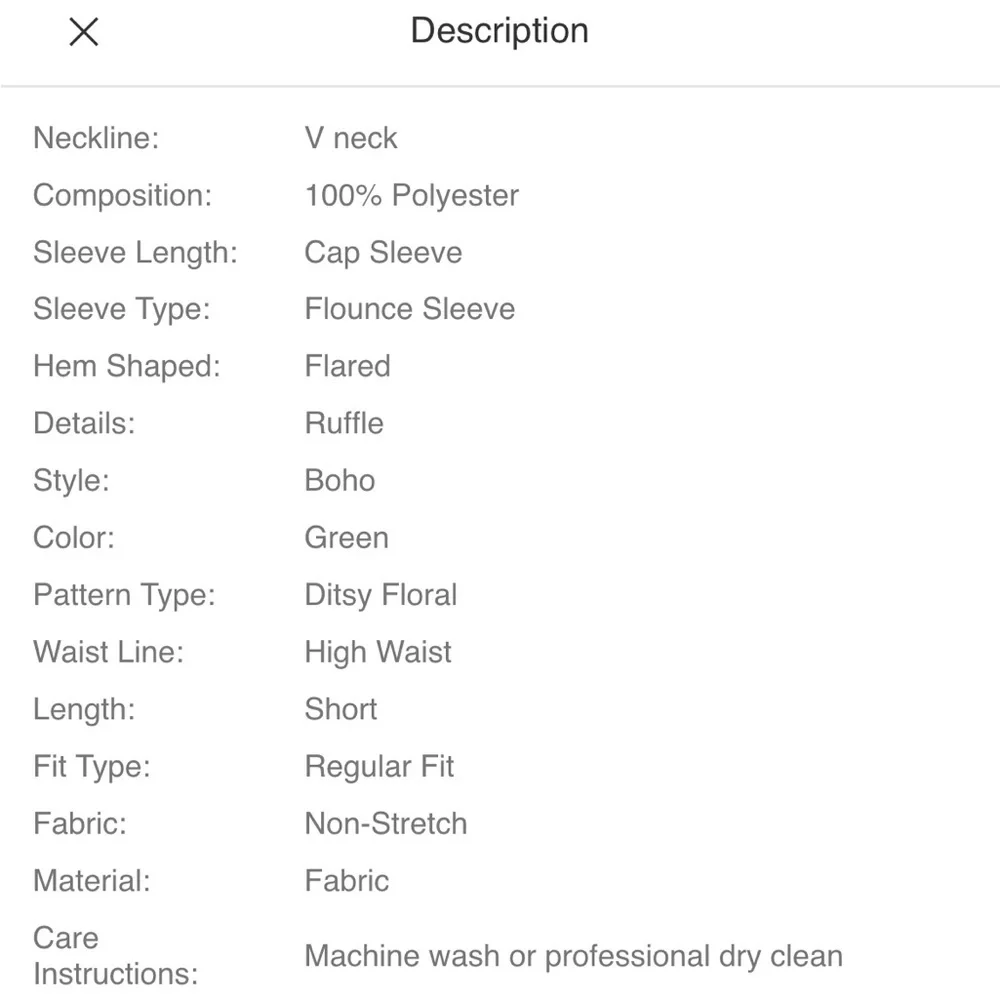Tap the Cap Sleeve value

[x=383, y=252]
